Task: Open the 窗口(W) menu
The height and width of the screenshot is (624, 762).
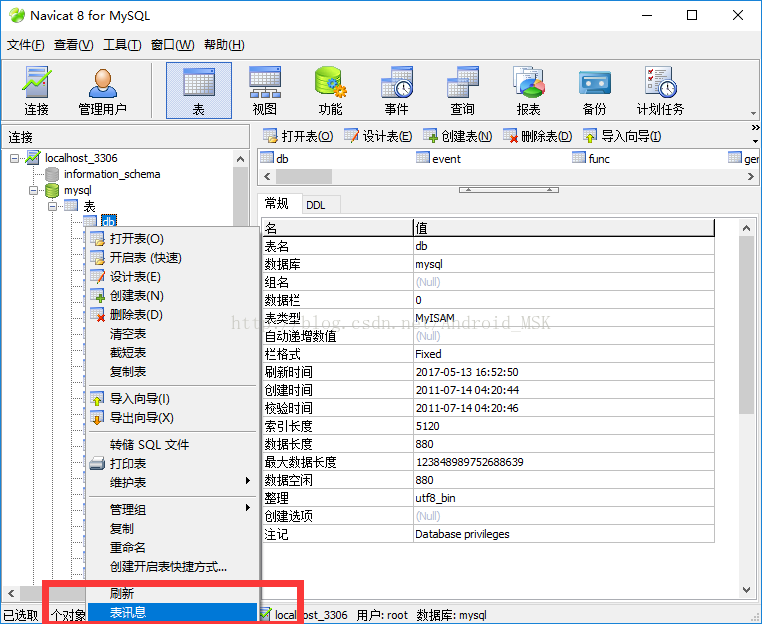Action: click(172, 45)
